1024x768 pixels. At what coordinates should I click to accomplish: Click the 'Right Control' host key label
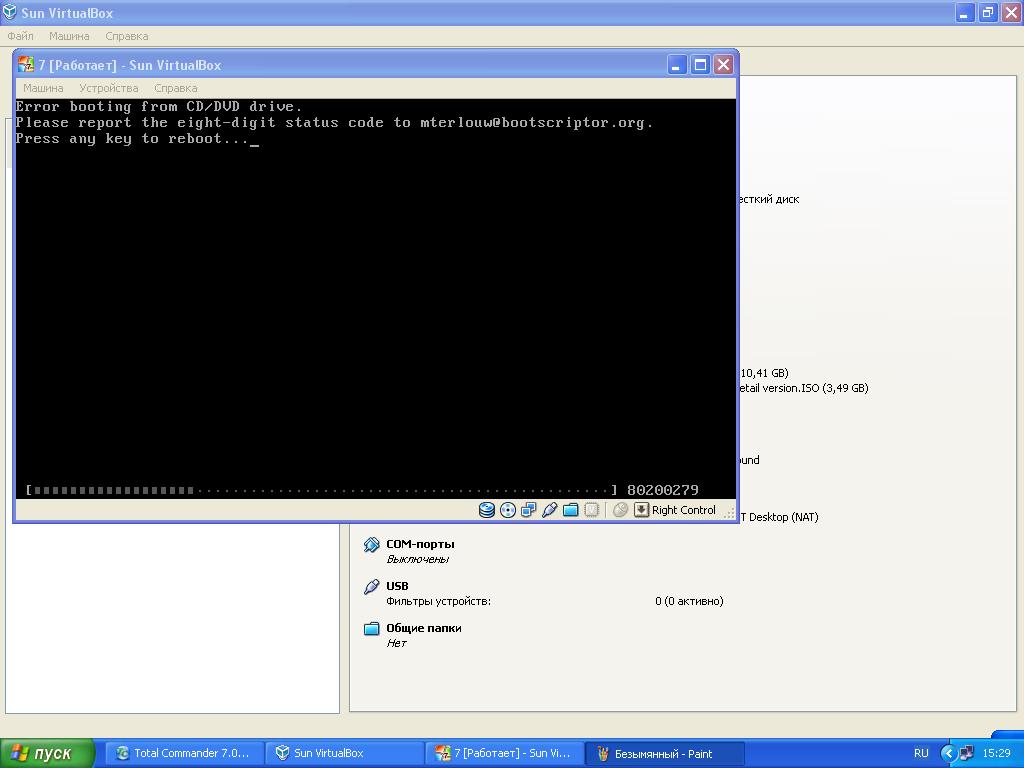[684, 510]
